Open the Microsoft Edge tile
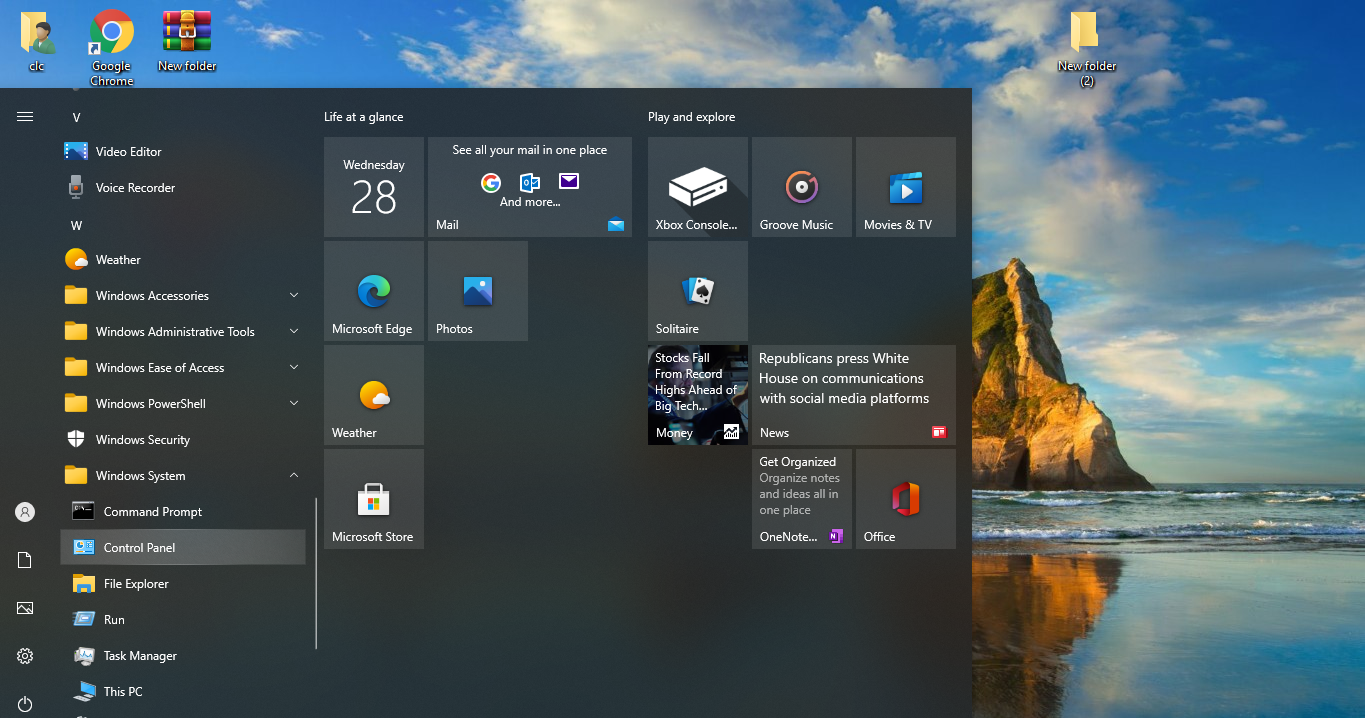Viewport: 1365px width, 718px height. pyautogui.click(x=373, y=291)
